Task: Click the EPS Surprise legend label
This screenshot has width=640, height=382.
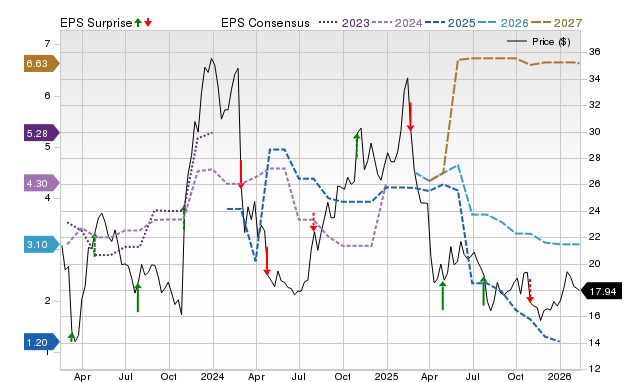Action: pyautogui.click(x=96, y=23)
